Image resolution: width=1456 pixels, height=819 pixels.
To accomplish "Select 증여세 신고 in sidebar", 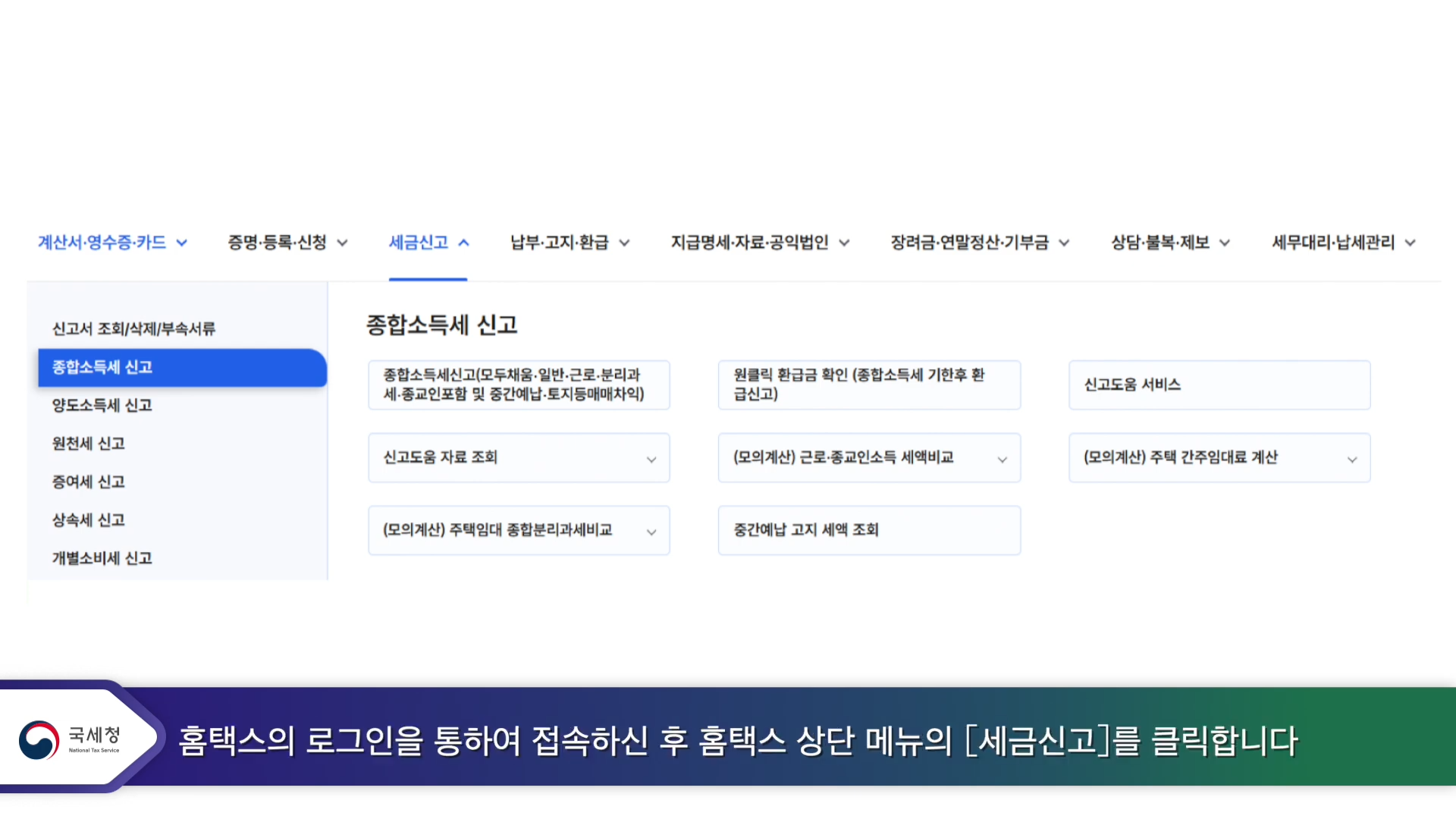I will click(x=88, y=482).
